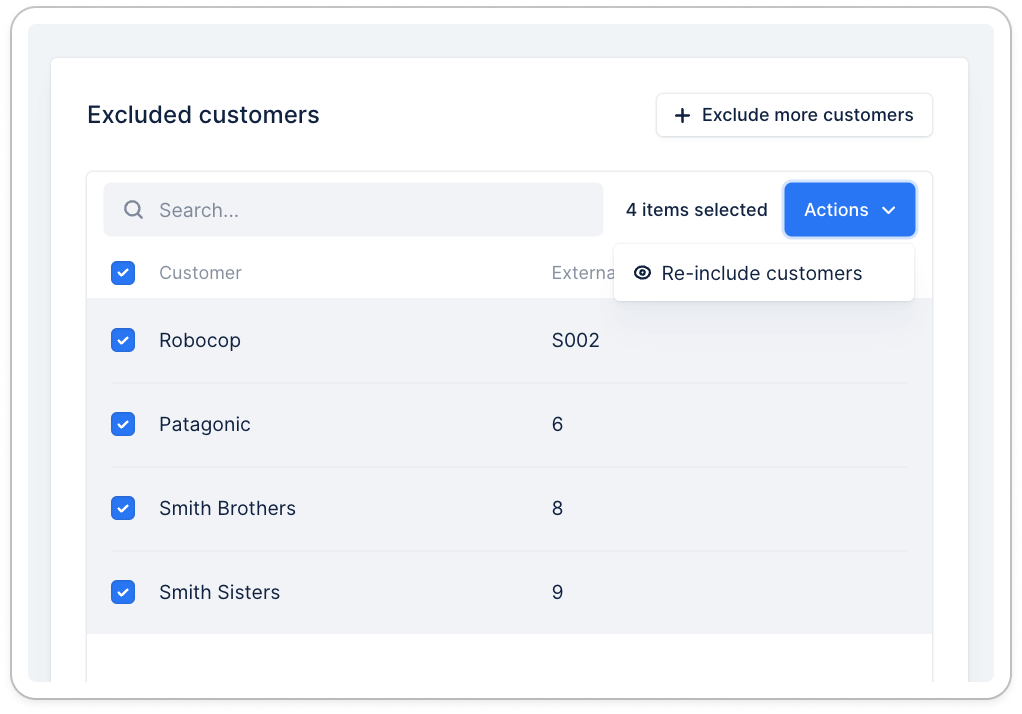Click the chevron arrow on the Actions button
The image size is (1022, 714).
pyautogui.click(x=888, y=211)
